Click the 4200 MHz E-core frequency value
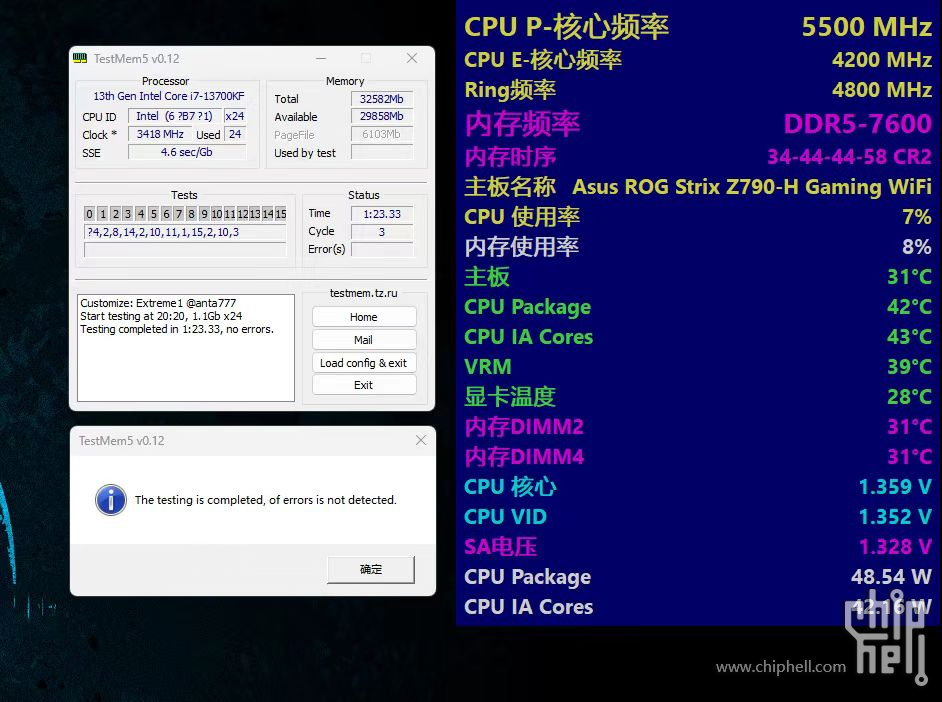This screenshot has width=942, height=702. 881,59
